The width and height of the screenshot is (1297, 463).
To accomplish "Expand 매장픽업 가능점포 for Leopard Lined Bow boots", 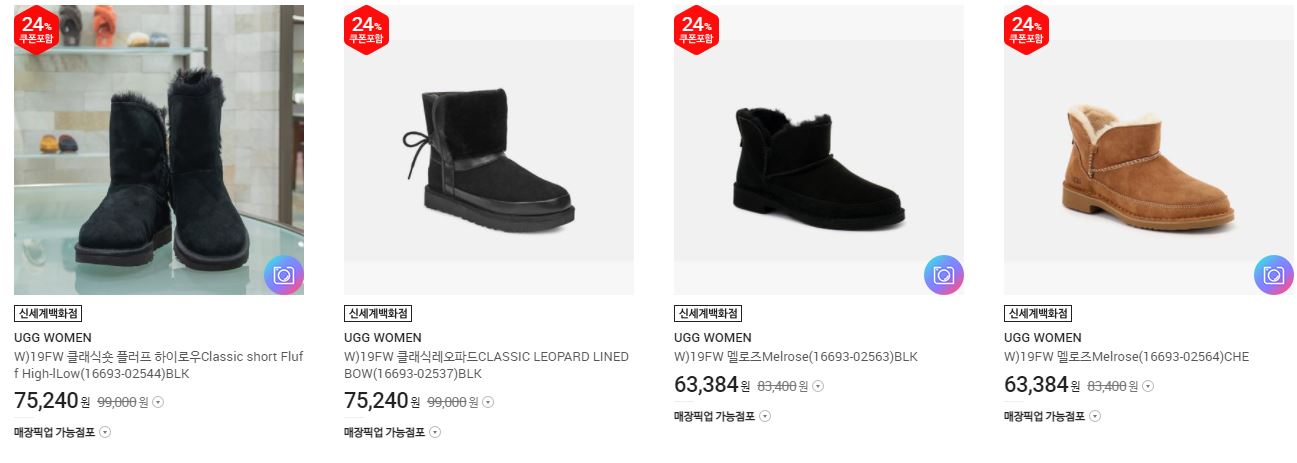I will pos(392,433).
